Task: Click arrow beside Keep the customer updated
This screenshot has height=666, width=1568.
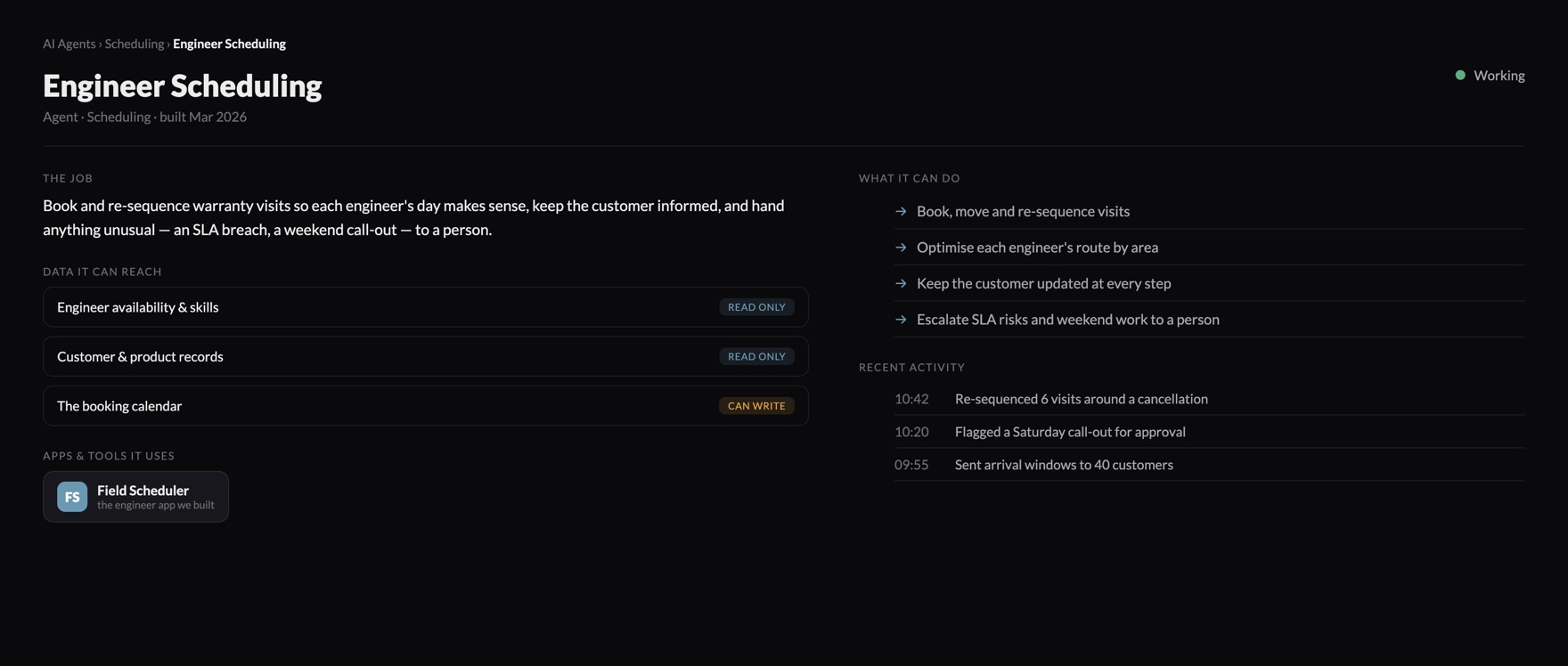Action: [x=901, y=283]
